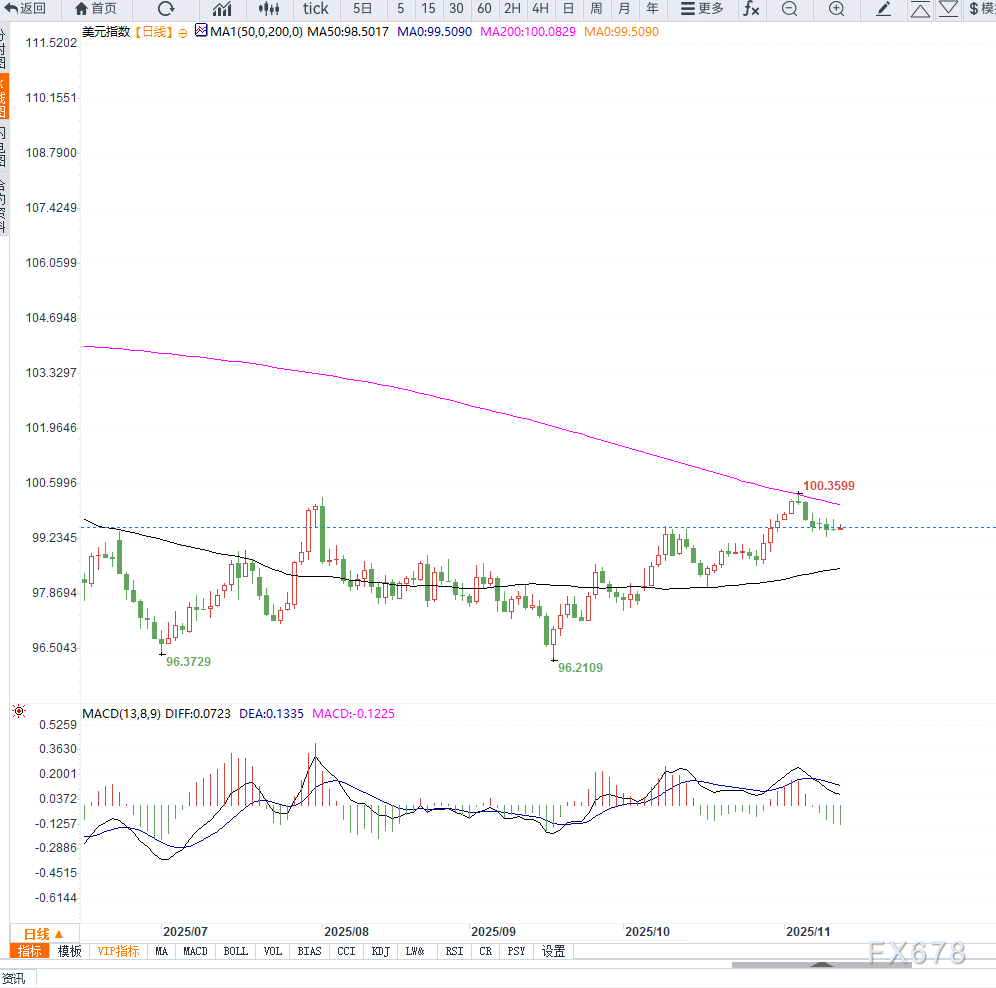996x988 pixels.
Task: Click the 设置 settings button
Action: (553, 951)
